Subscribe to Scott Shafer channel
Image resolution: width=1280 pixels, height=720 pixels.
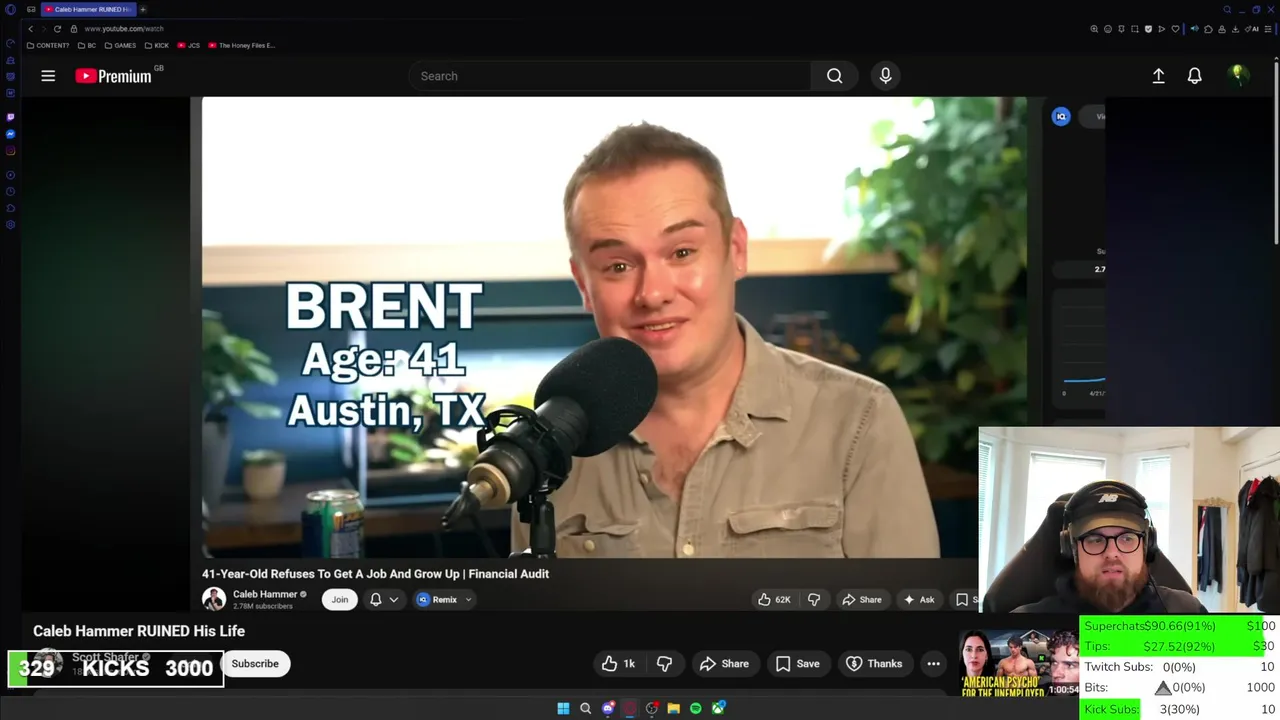[255, 664]
